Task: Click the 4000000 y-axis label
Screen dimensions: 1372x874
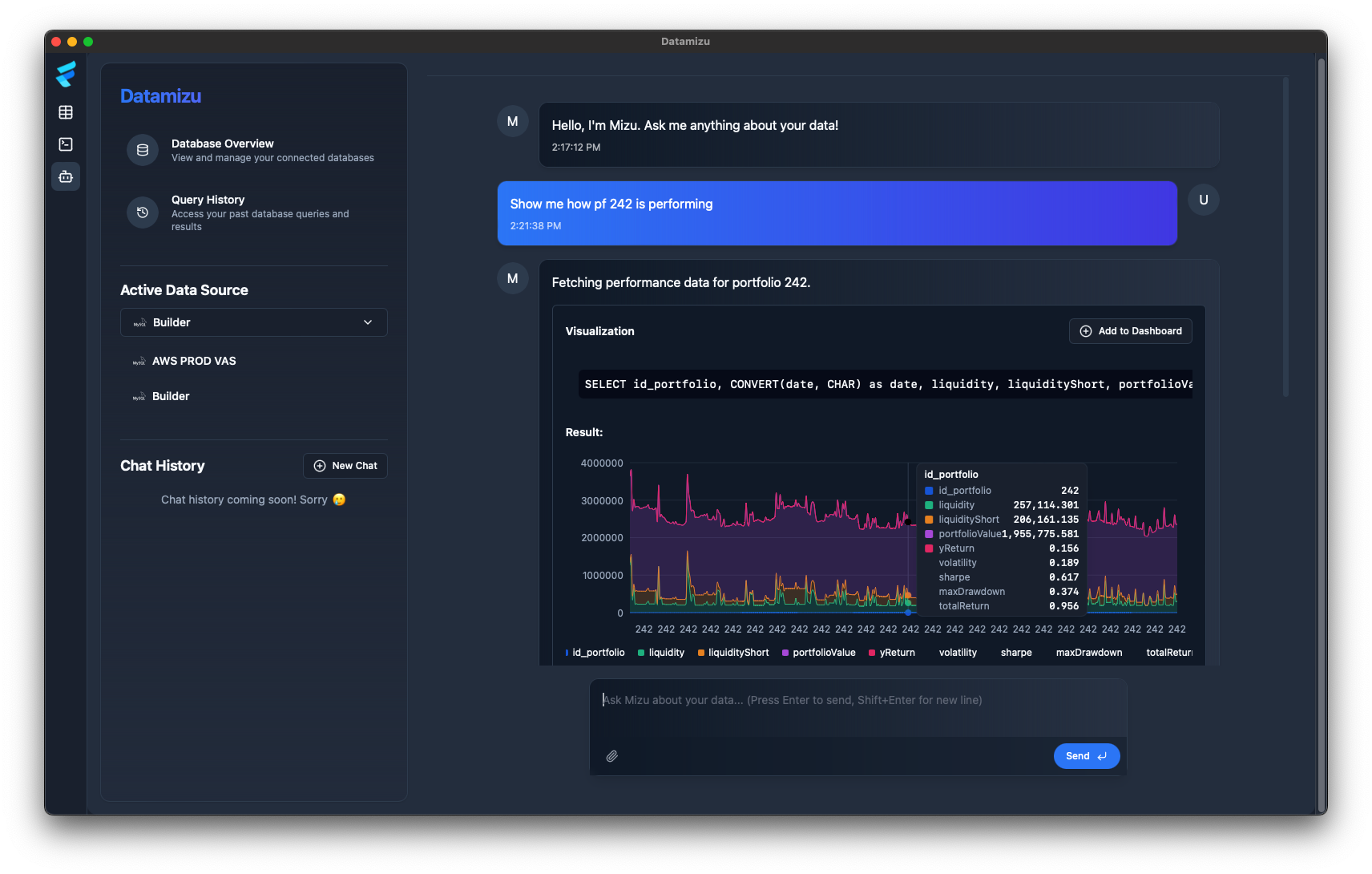Action: pos(602,463)
